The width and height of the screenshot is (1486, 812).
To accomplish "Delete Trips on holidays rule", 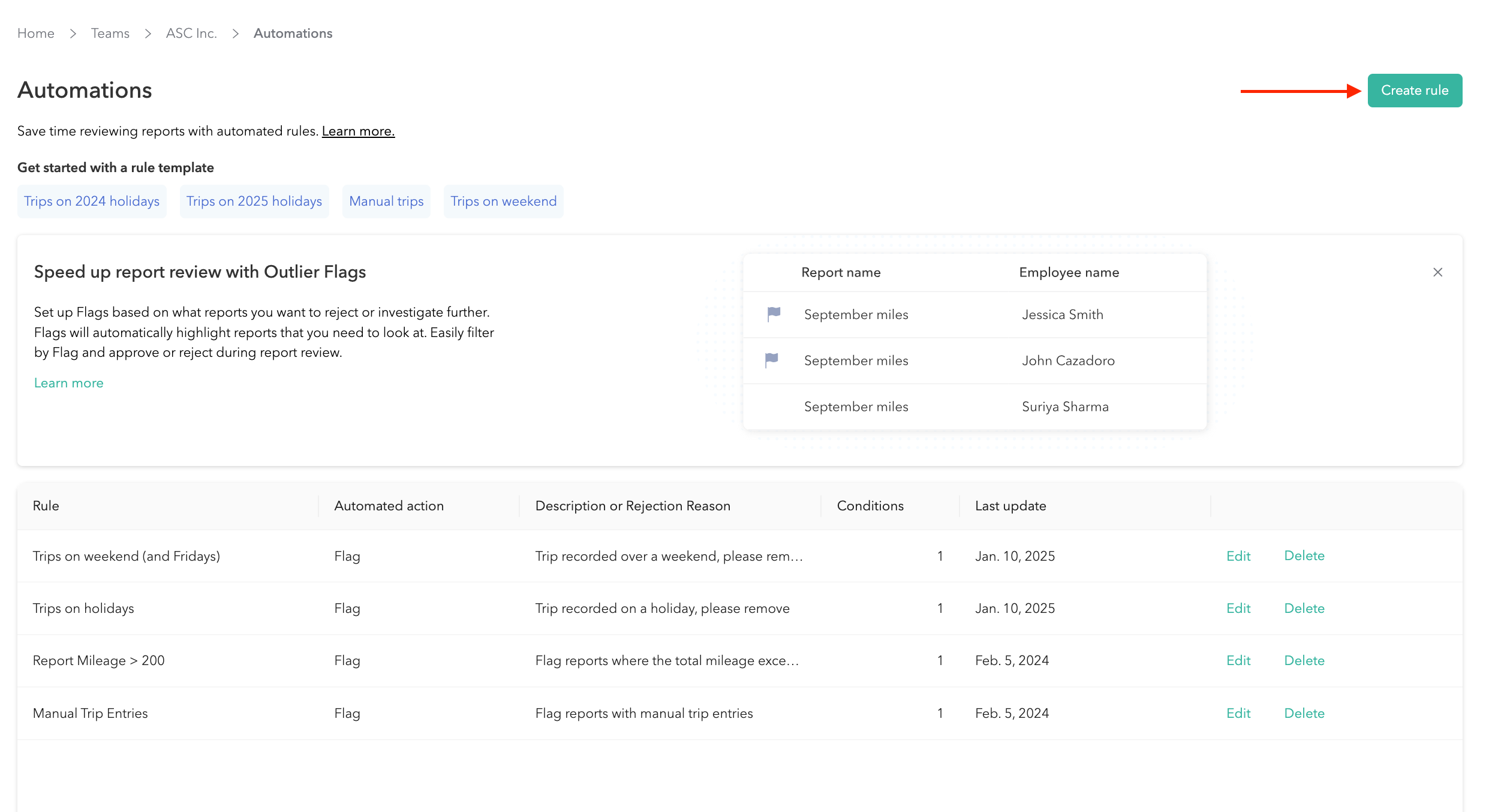I will 1304,608.
